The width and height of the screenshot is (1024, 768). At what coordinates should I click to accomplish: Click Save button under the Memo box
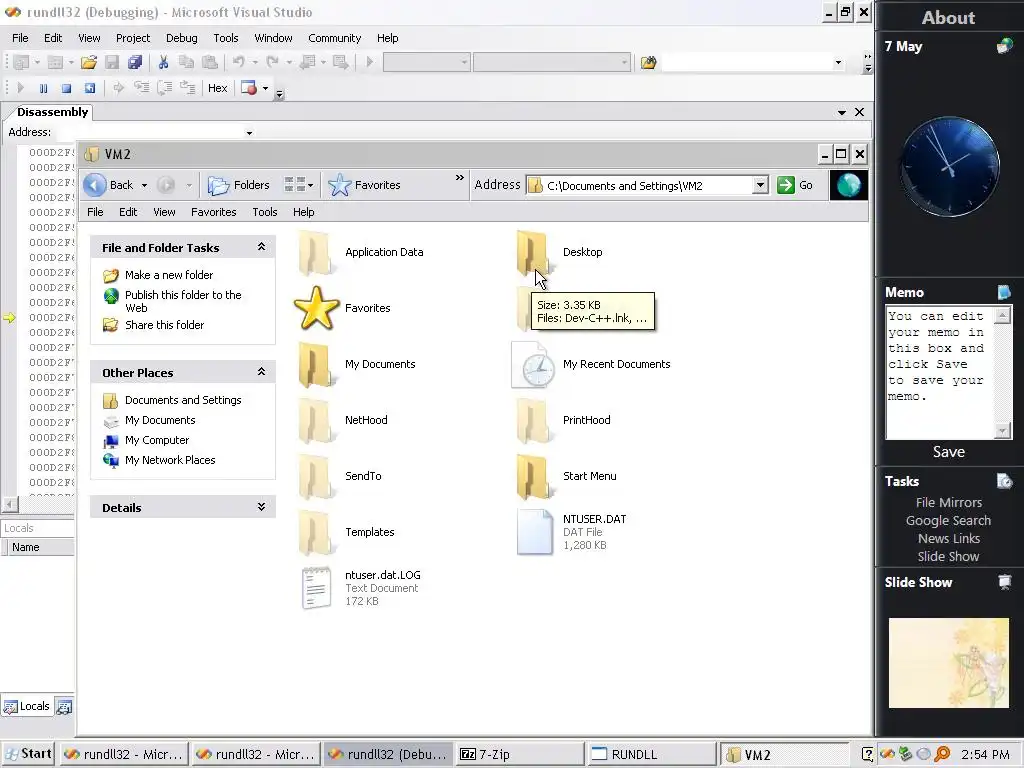[x=948, y=452]
